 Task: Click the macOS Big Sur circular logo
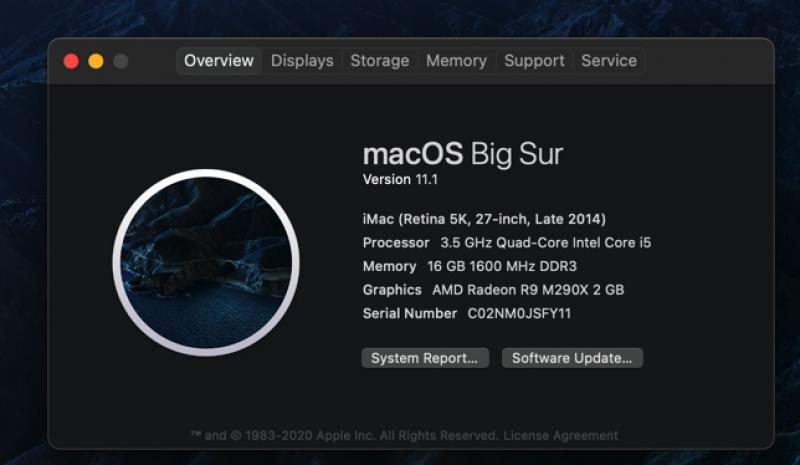206,262
